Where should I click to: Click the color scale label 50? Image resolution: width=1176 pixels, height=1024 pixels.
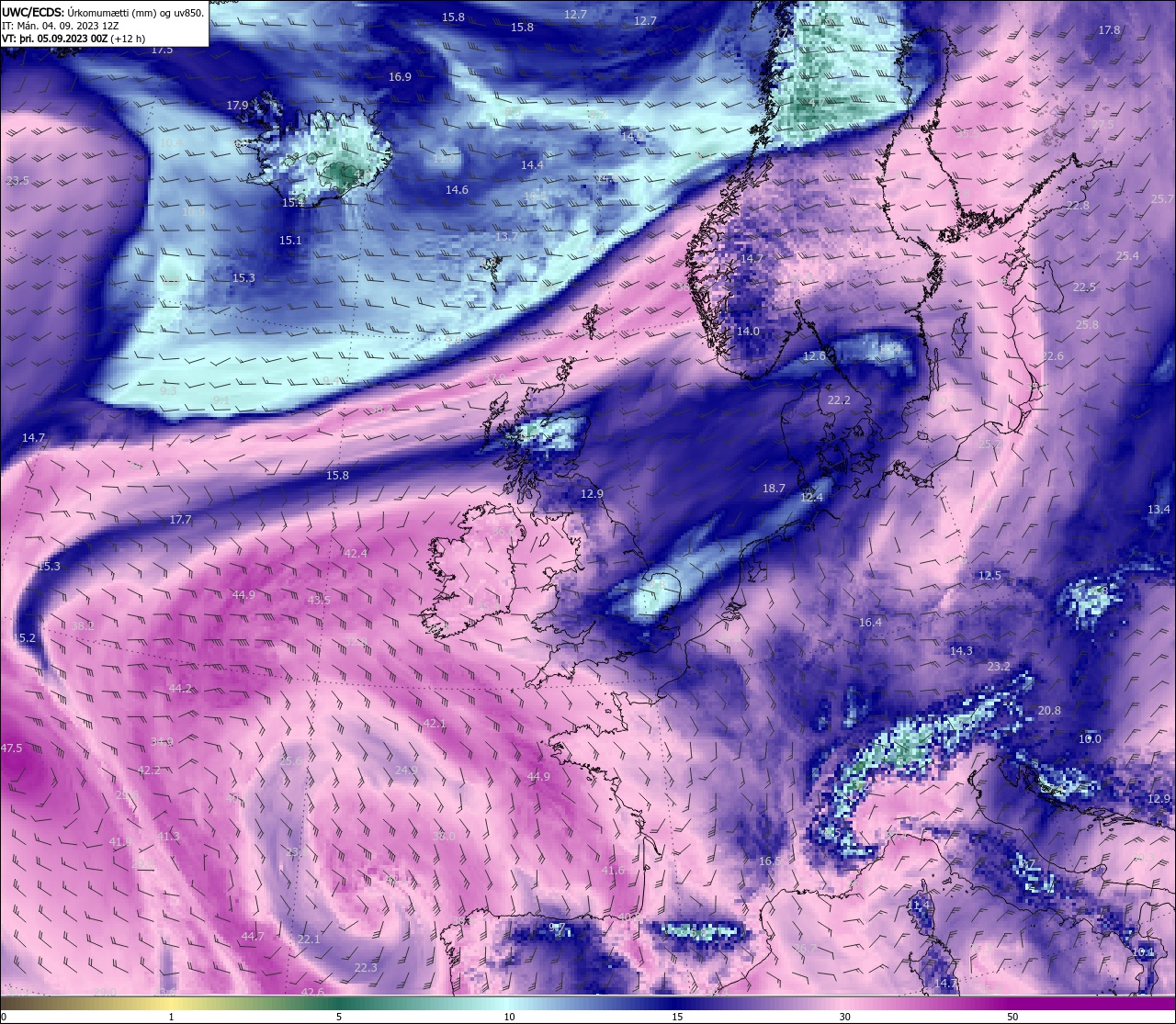tap(1012, 1017)
